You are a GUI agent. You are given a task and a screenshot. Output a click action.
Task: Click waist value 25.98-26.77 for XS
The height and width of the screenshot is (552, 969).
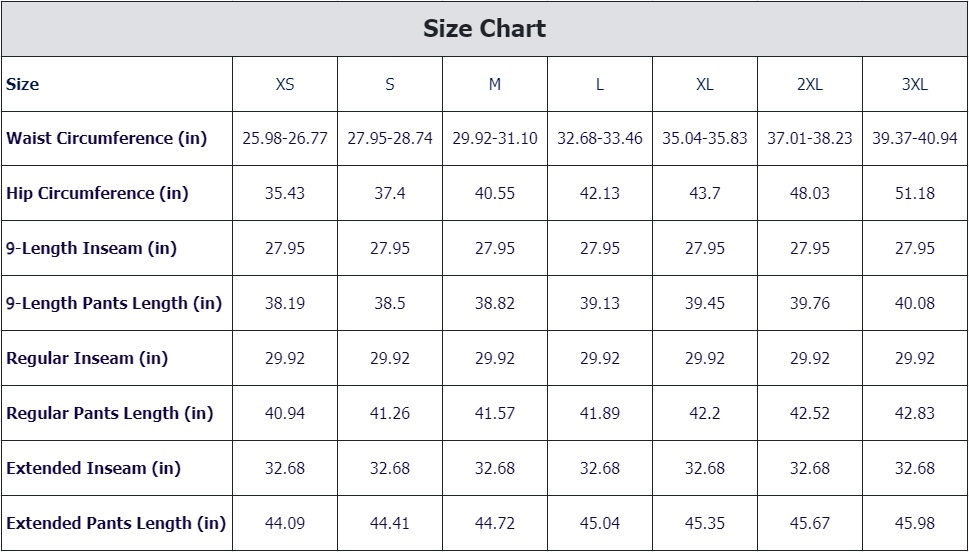coord(285,138)
